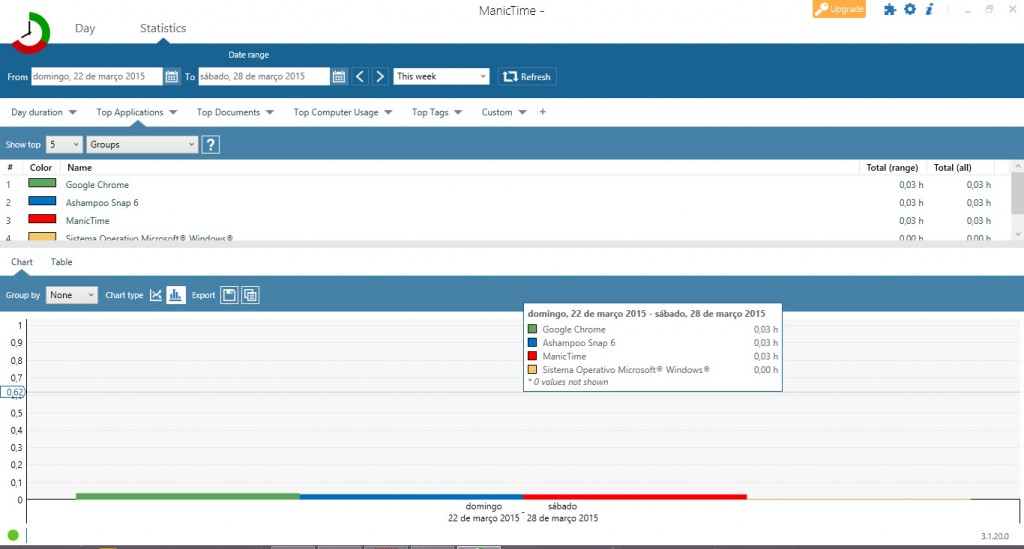Click the help question mark icon
The width and height of the screenshot is (1024, 549).
pyautogui.click(x=210, y=145)
